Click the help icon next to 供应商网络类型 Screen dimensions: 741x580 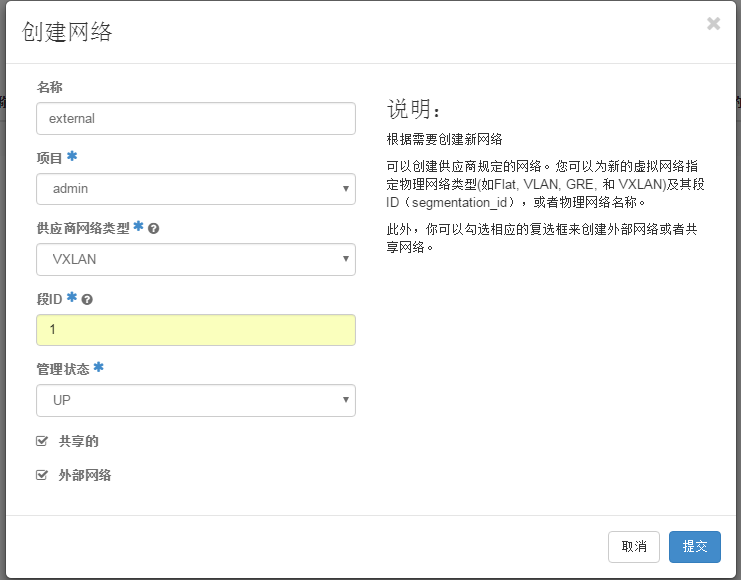coord(154,229)
